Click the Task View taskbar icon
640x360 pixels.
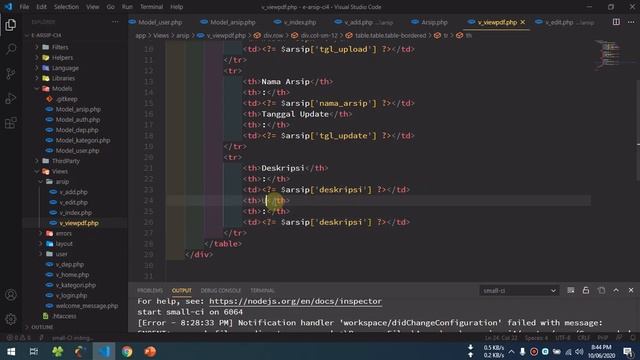coord(34,351)
